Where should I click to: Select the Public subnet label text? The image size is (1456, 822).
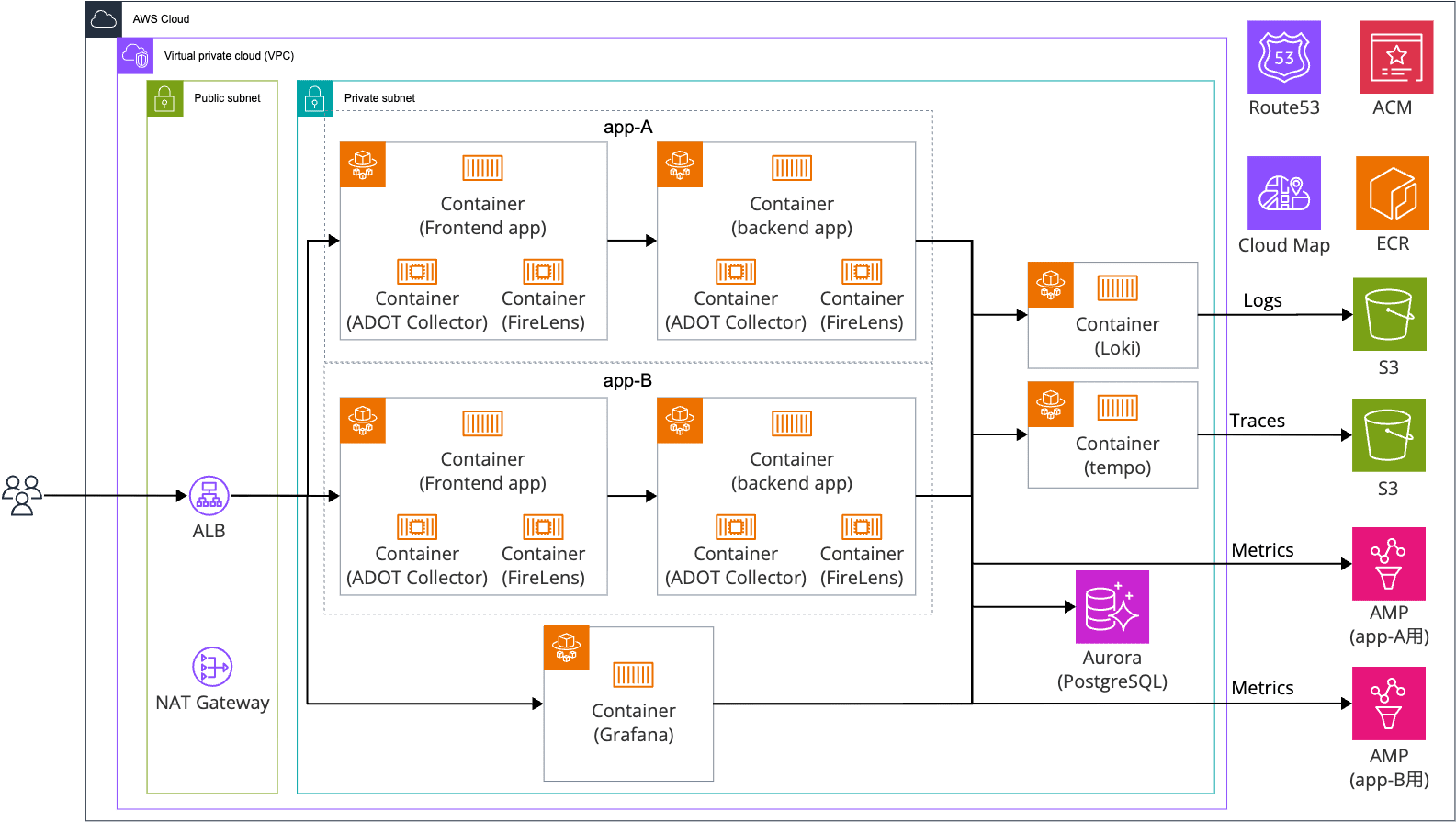[227, 98]
